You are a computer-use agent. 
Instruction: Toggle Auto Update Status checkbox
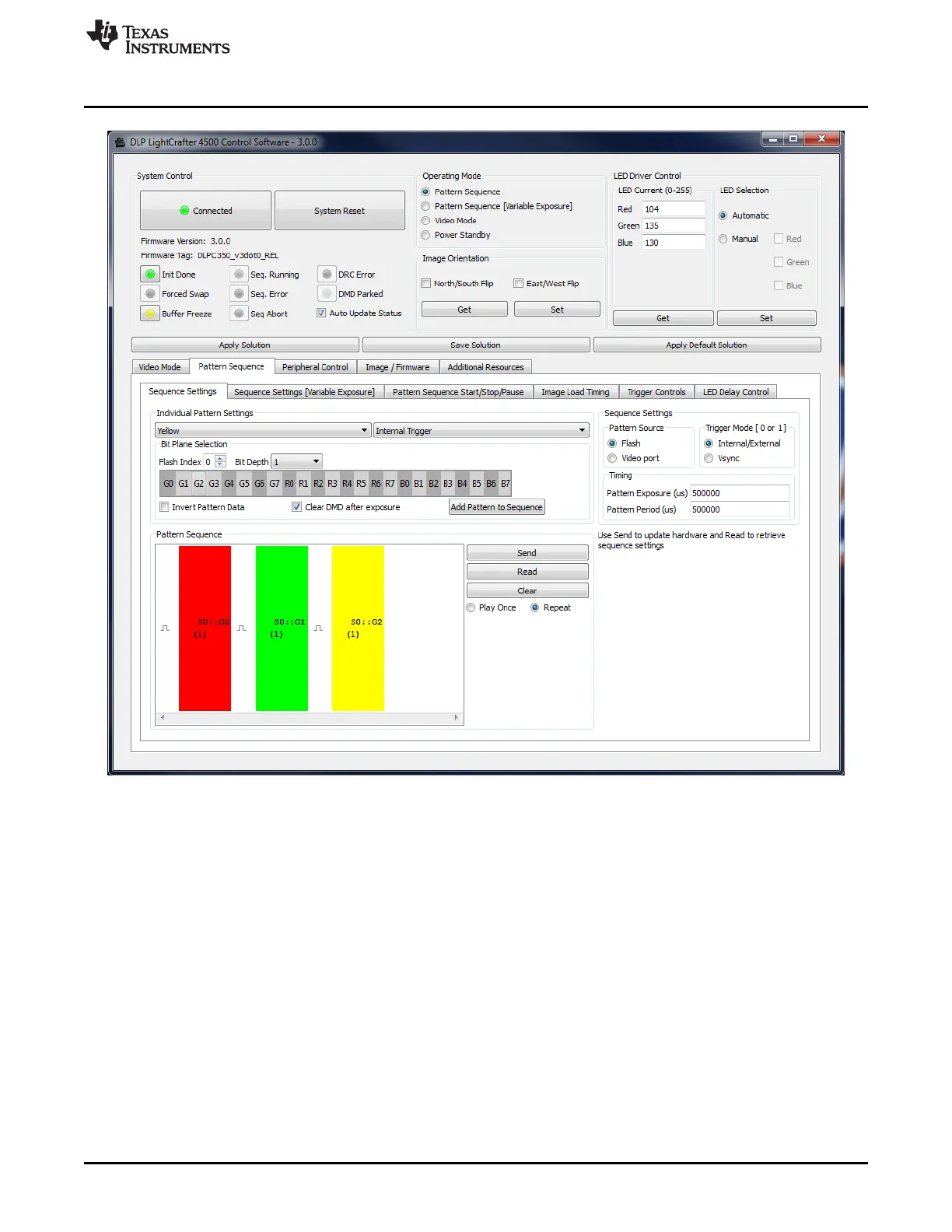[321, 313]
